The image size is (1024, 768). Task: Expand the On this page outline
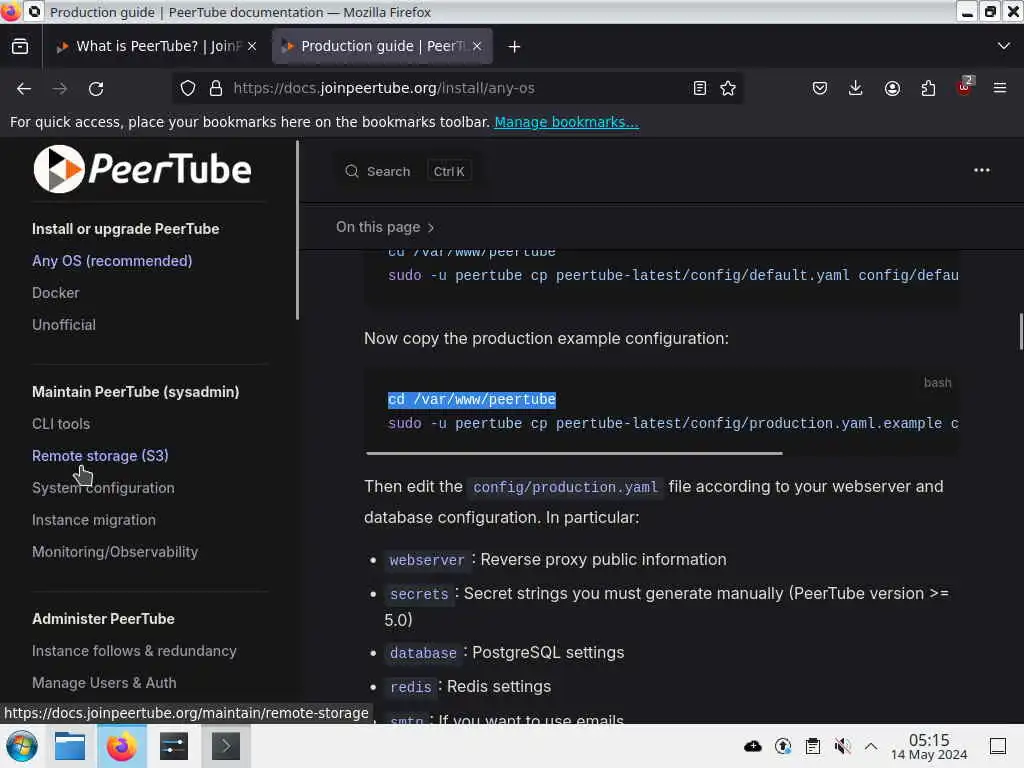tap(385, 227)
